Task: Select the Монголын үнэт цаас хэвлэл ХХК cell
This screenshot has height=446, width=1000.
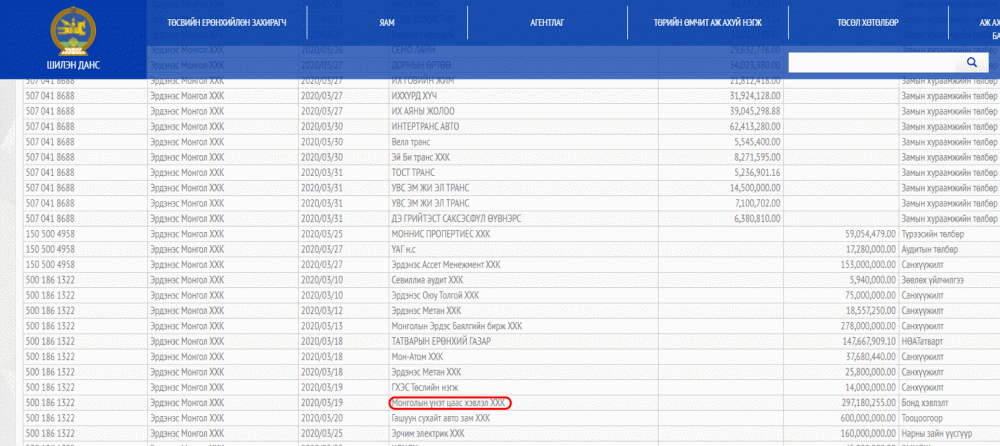Action: click(523, 403)
